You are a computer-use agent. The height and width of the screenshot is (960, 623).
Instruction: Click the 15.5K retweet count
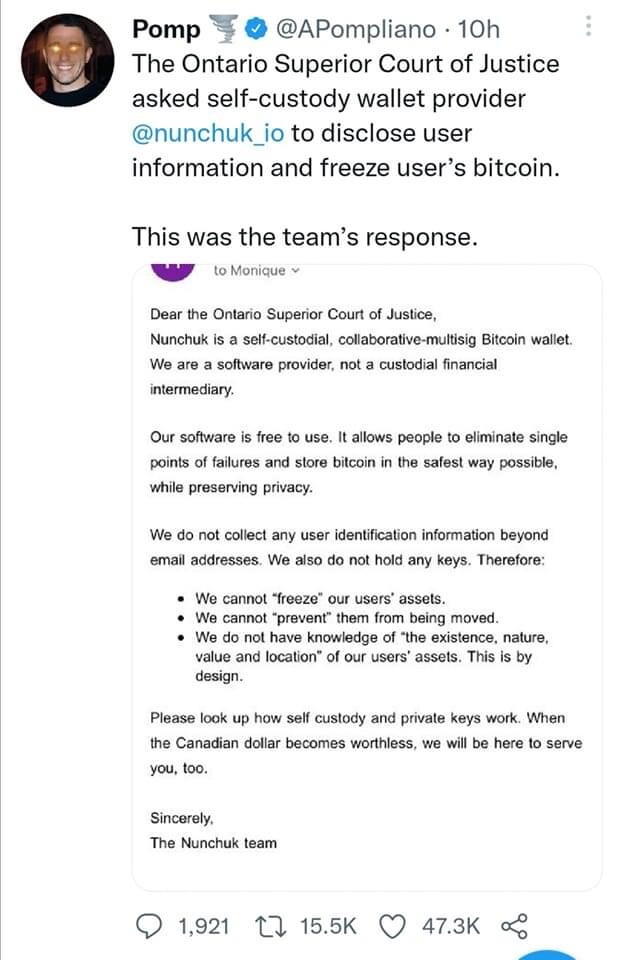(327, 926)
